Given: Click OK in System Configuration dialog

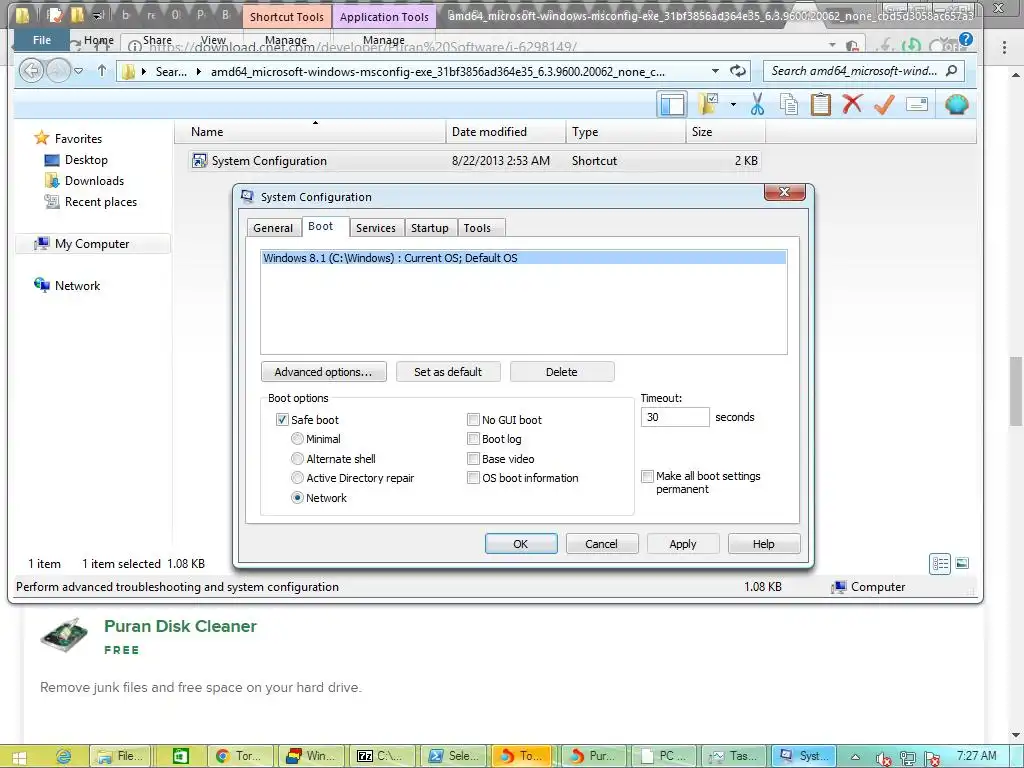Looking at the screenshot, I should point(521,544).
